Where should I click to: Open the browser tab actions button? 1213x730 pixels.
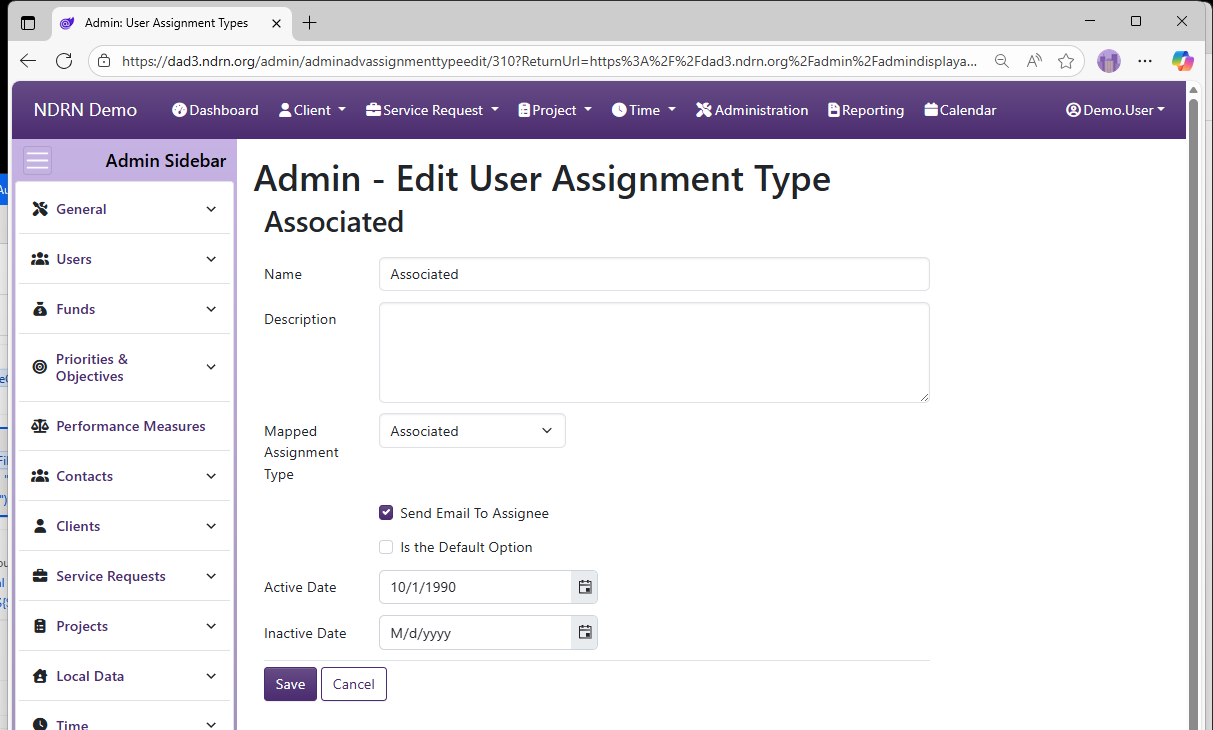coord(27,22)
